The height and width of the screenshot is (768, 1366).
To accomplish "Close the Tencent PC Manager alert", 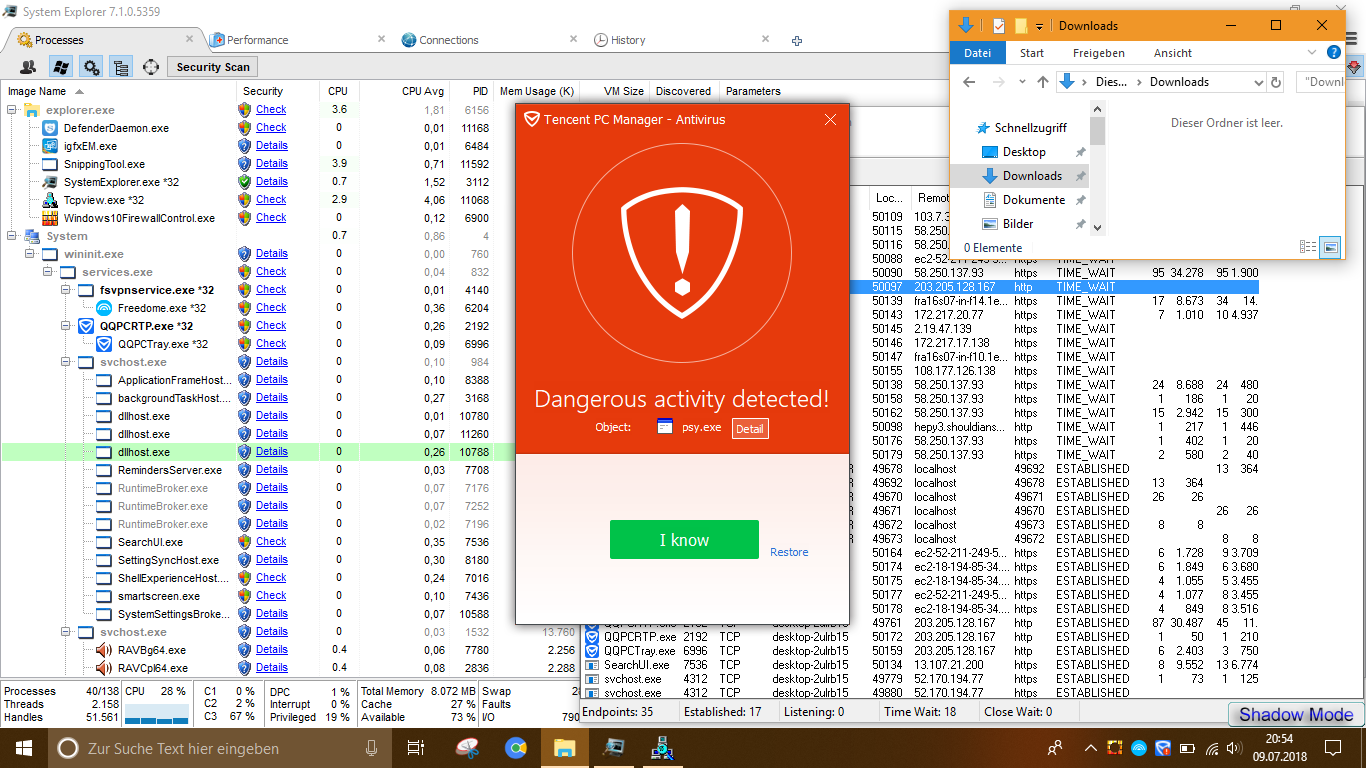I will [x=830, y=120].
